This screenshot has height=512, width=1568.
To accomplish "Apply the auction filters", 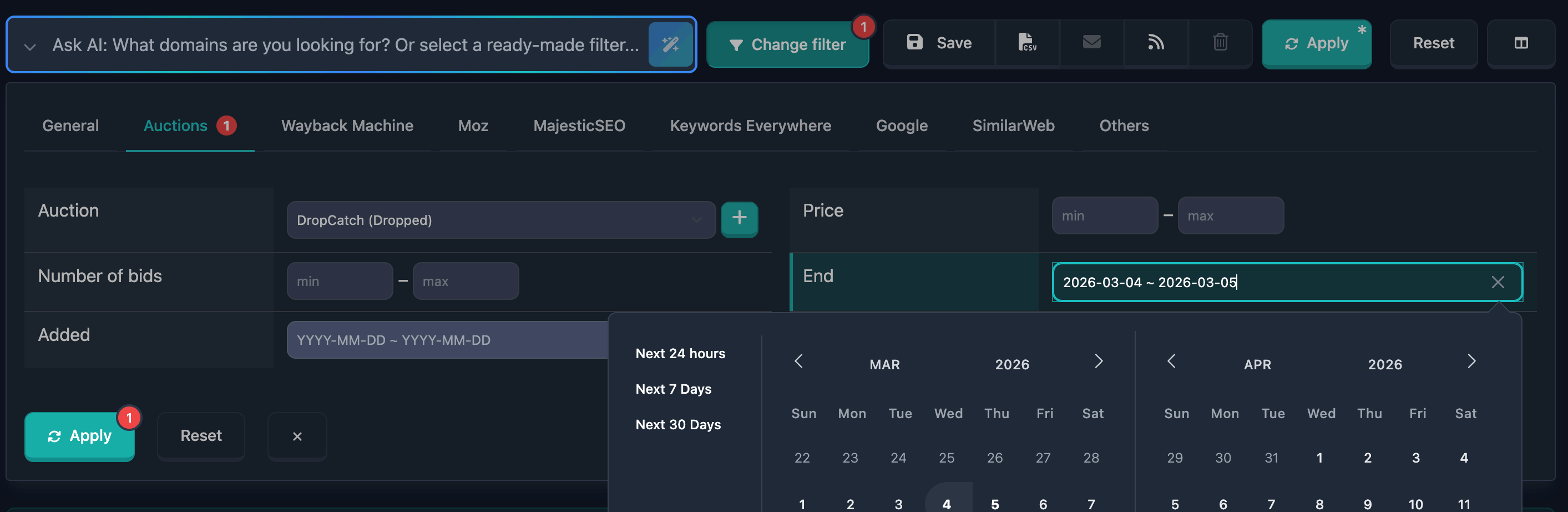I will pyautogui.click(x=79, y=436).
